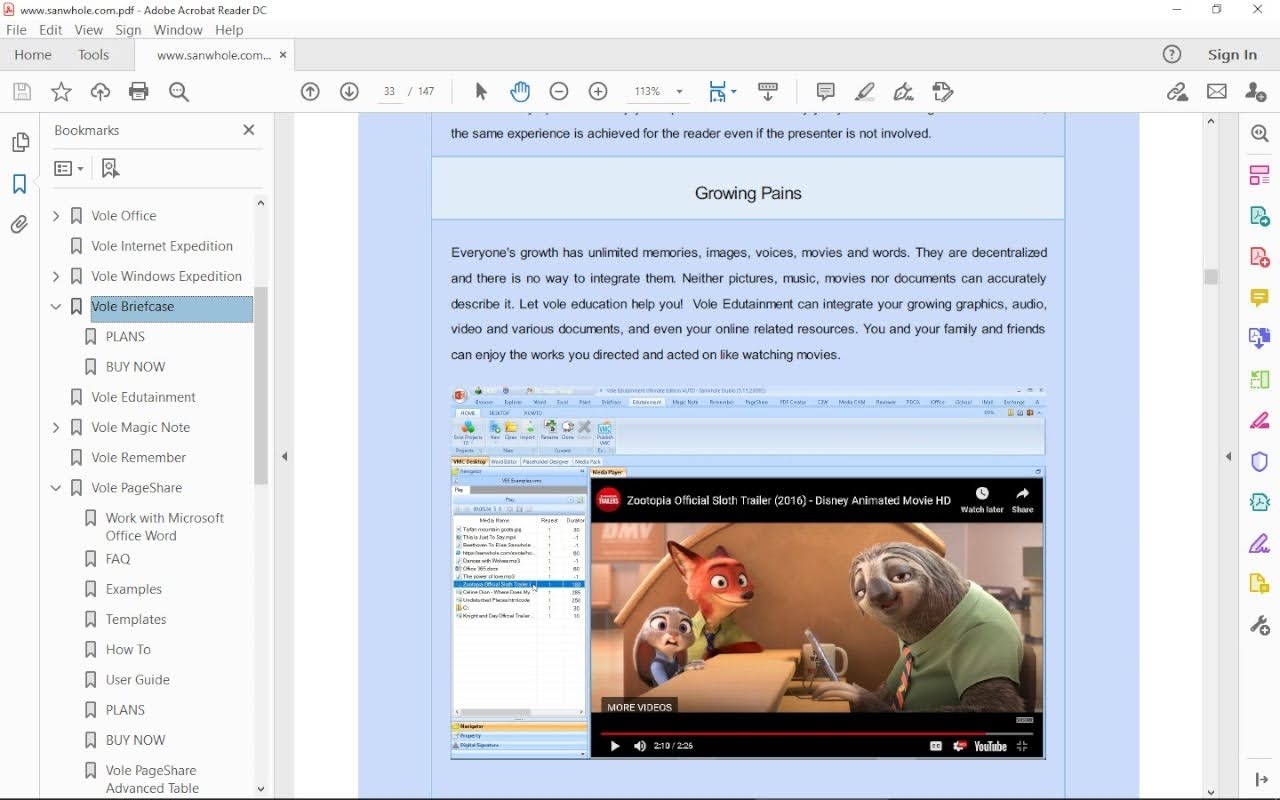1280x800 pixels.
Task: Upload the file to cloud storage
Action: click(100, 92)
